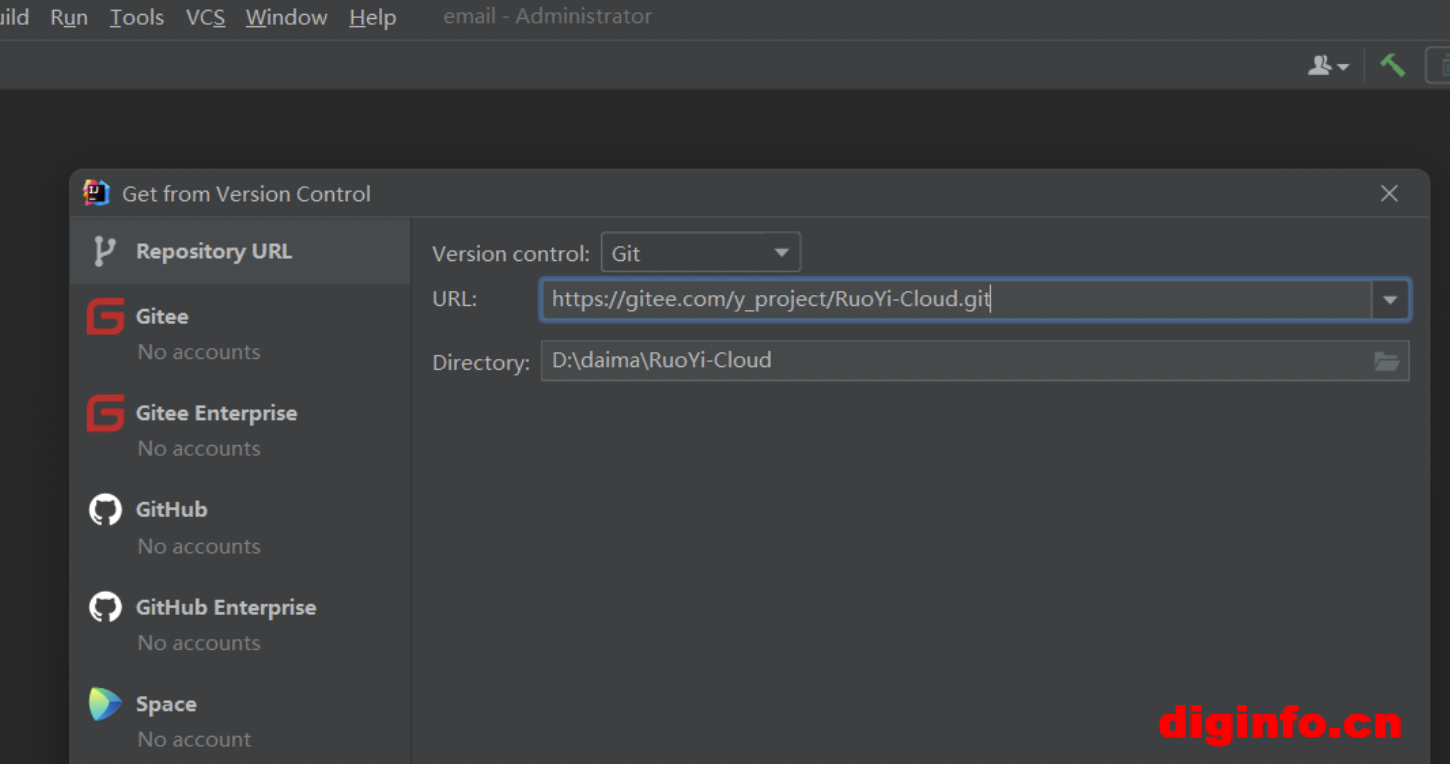Click the "Version control:" label
Screen dimensions: 1450x764
[511, 254]
